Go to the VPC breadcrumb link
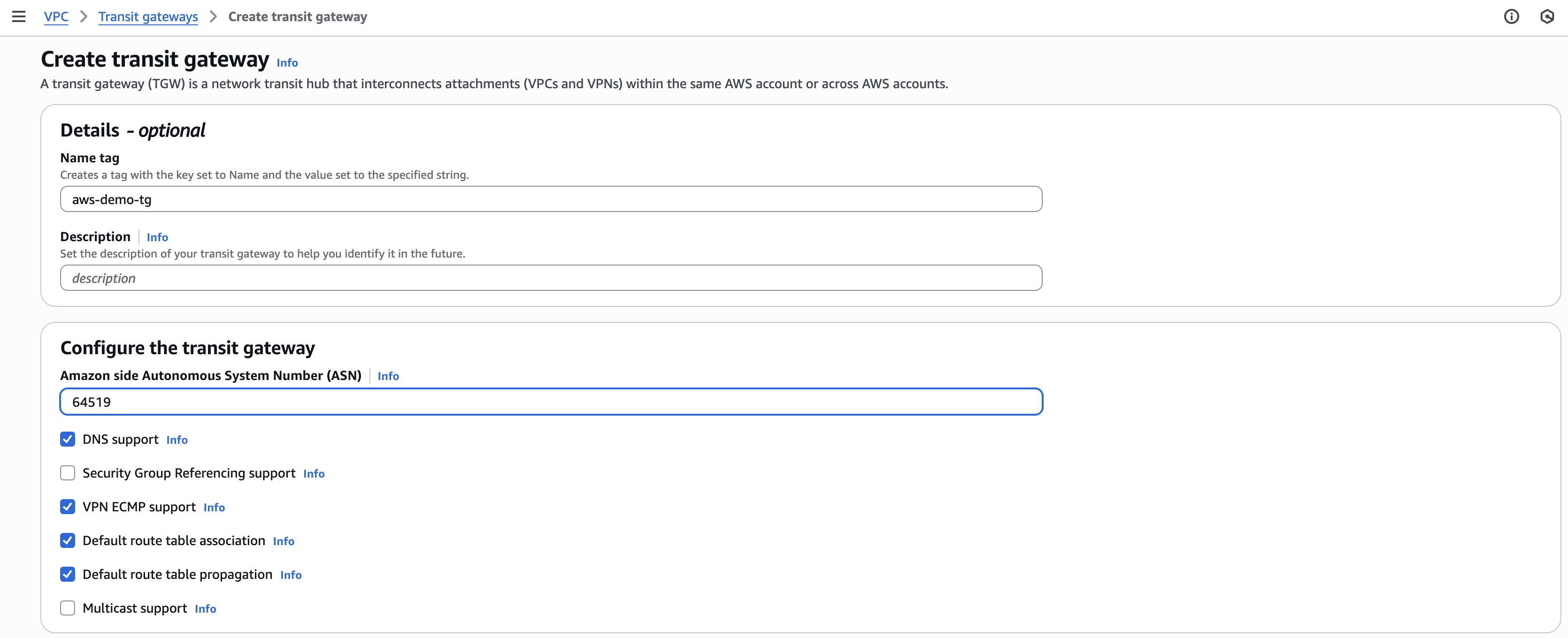 56,16
